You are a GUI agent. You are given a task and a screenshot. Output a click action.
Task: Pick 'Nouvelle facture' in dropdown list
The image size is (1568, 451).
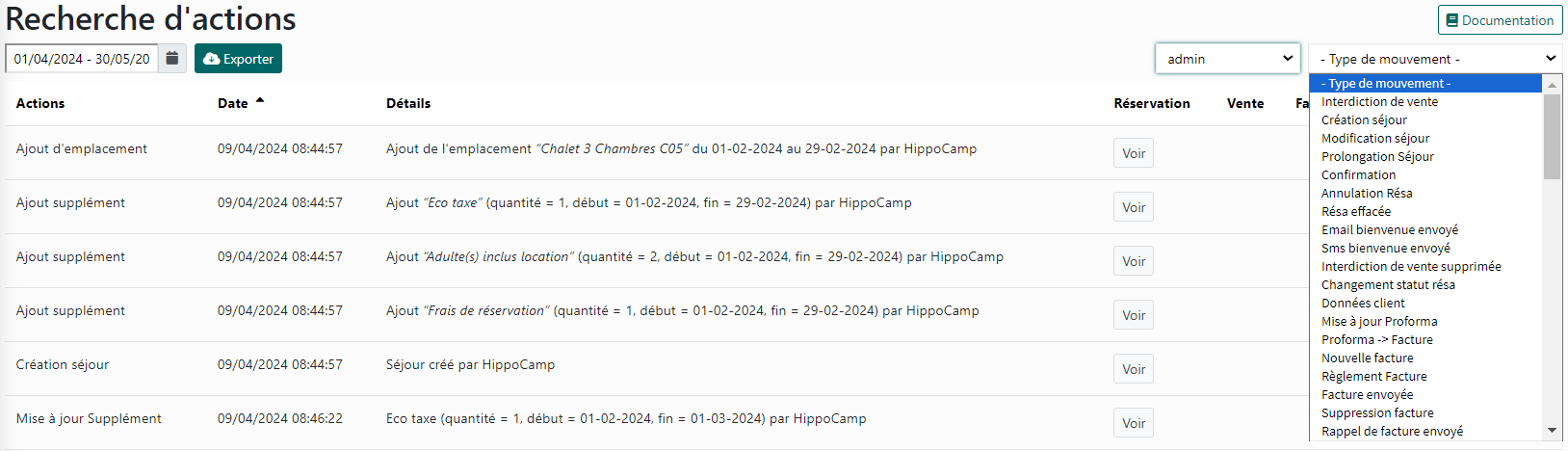coord(1368,358)
